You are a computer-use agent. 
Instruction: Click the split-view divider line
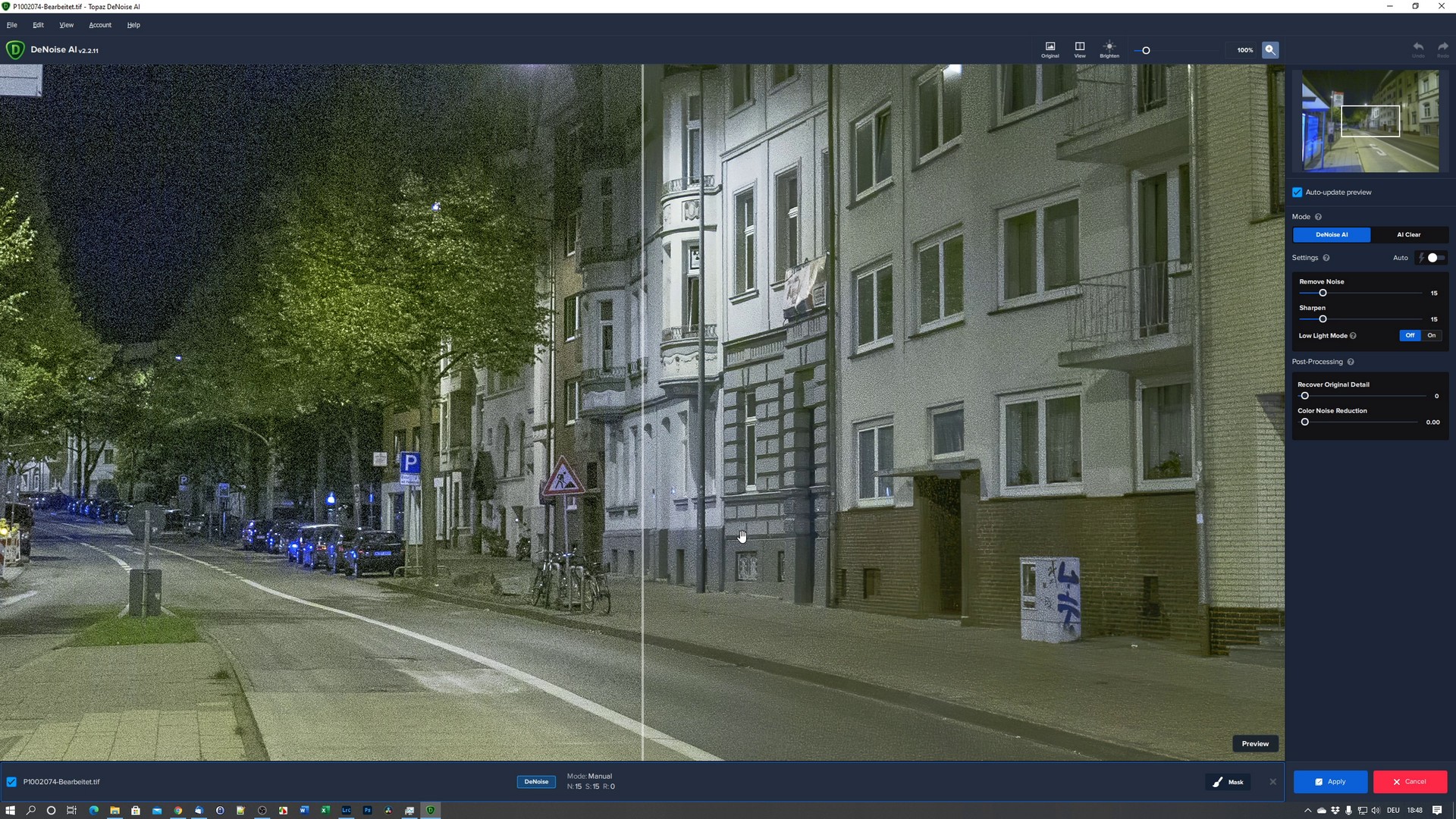point(642,413)
